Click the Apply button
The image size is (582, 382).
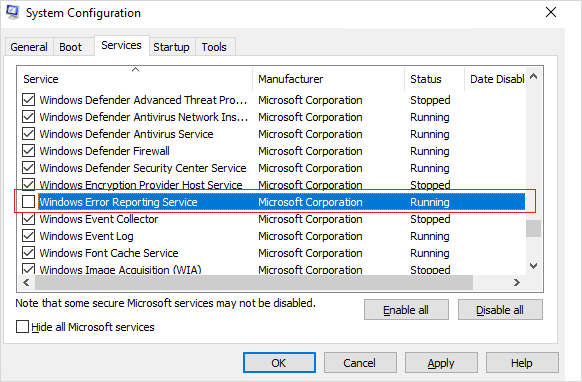tap(441, 363)
